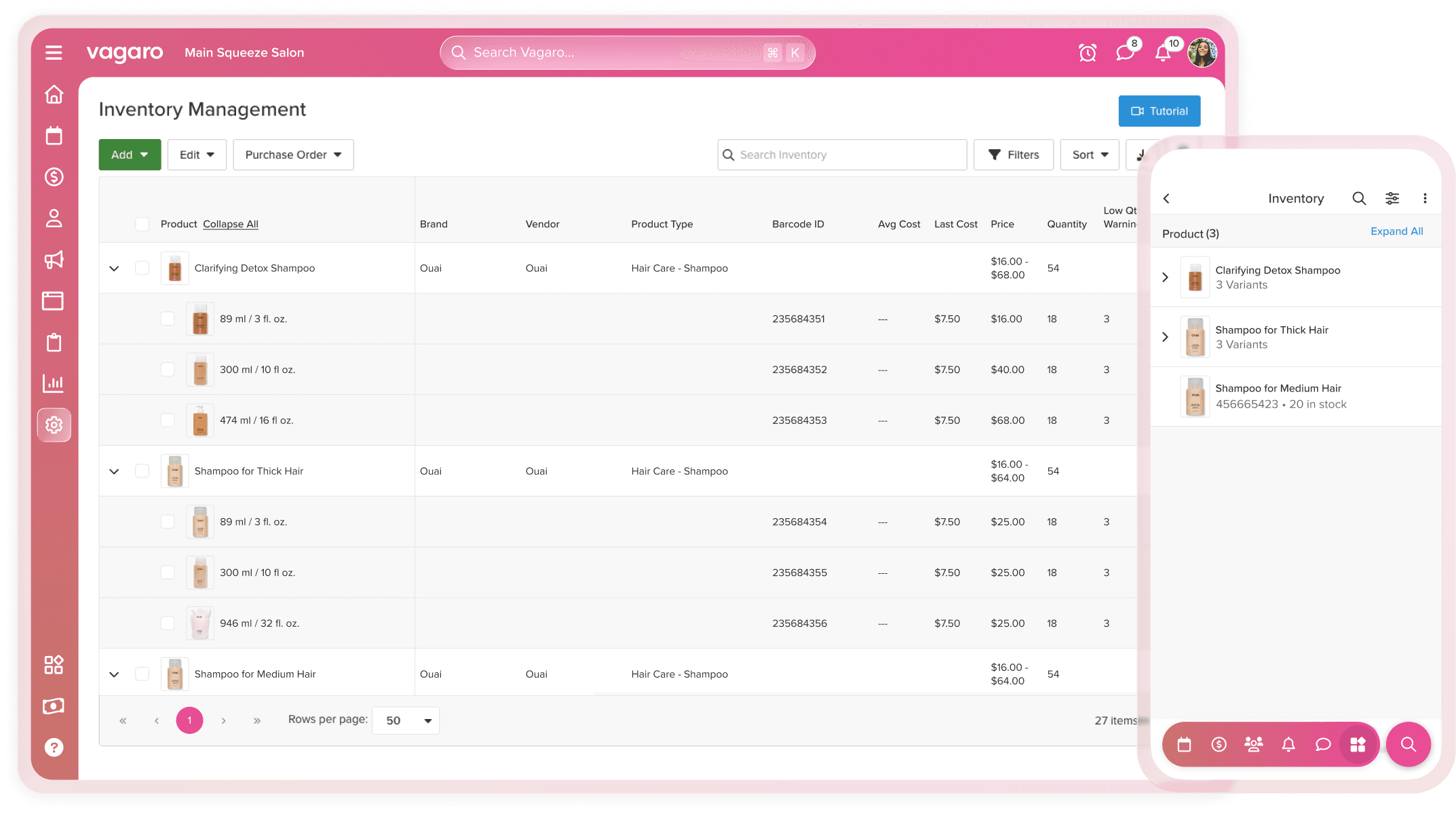This screenshot has height=814, width=1456.
Task: Click the blue Tutorial button
Action: point(1159,111)
